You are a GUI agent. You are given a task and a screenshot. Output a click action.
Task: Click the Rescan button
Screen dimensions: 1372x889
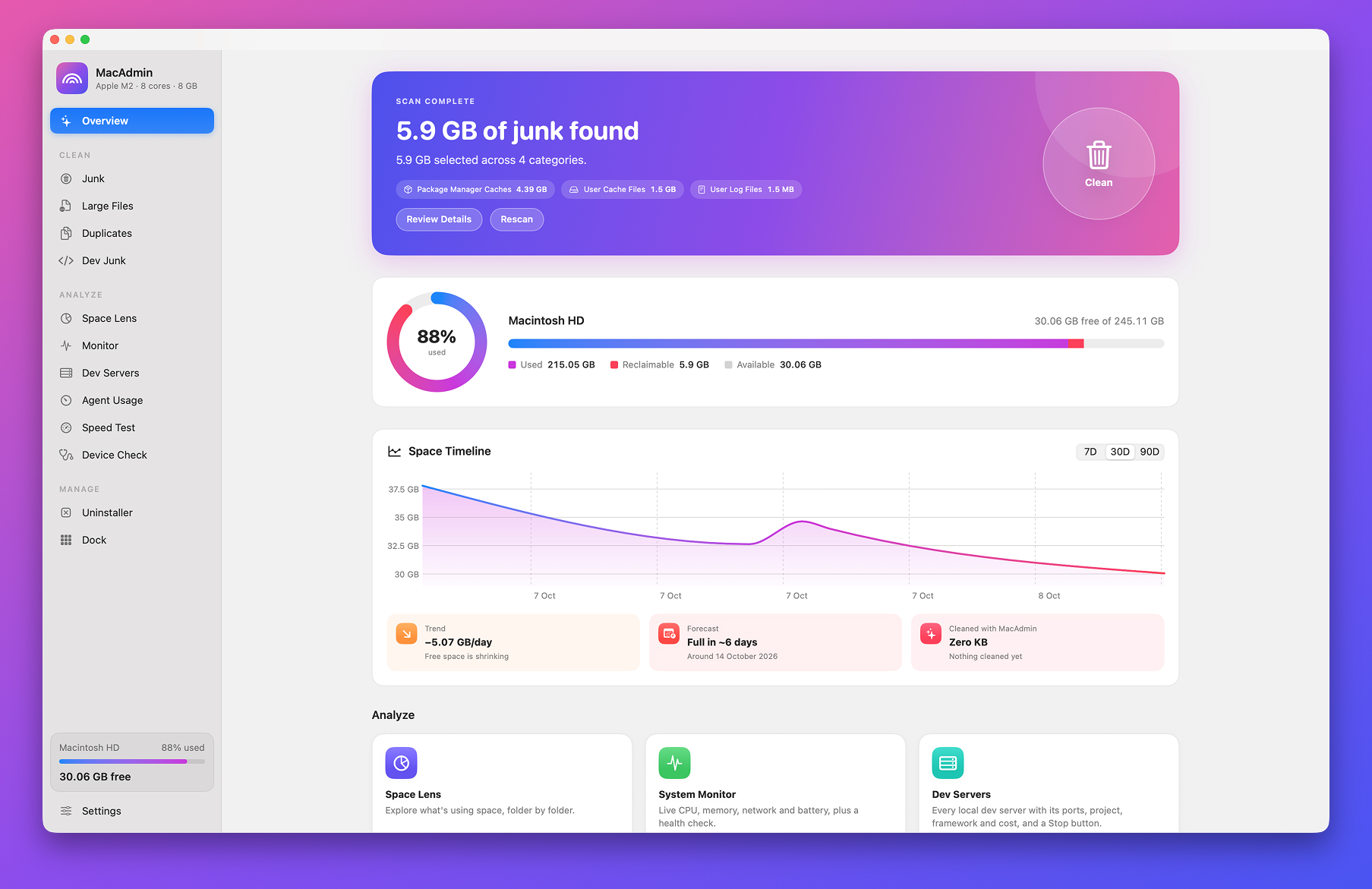point(517,219)
